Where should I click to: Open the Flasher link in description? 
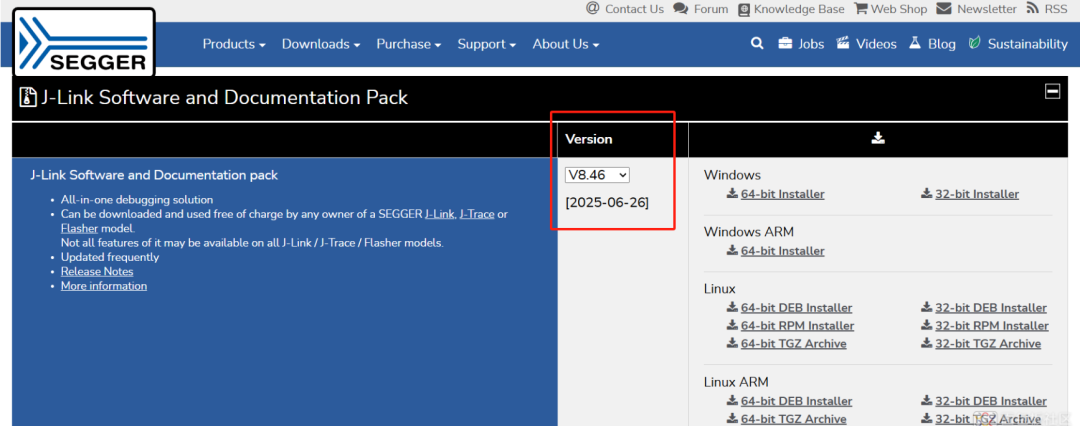click(x=79, y=229)
